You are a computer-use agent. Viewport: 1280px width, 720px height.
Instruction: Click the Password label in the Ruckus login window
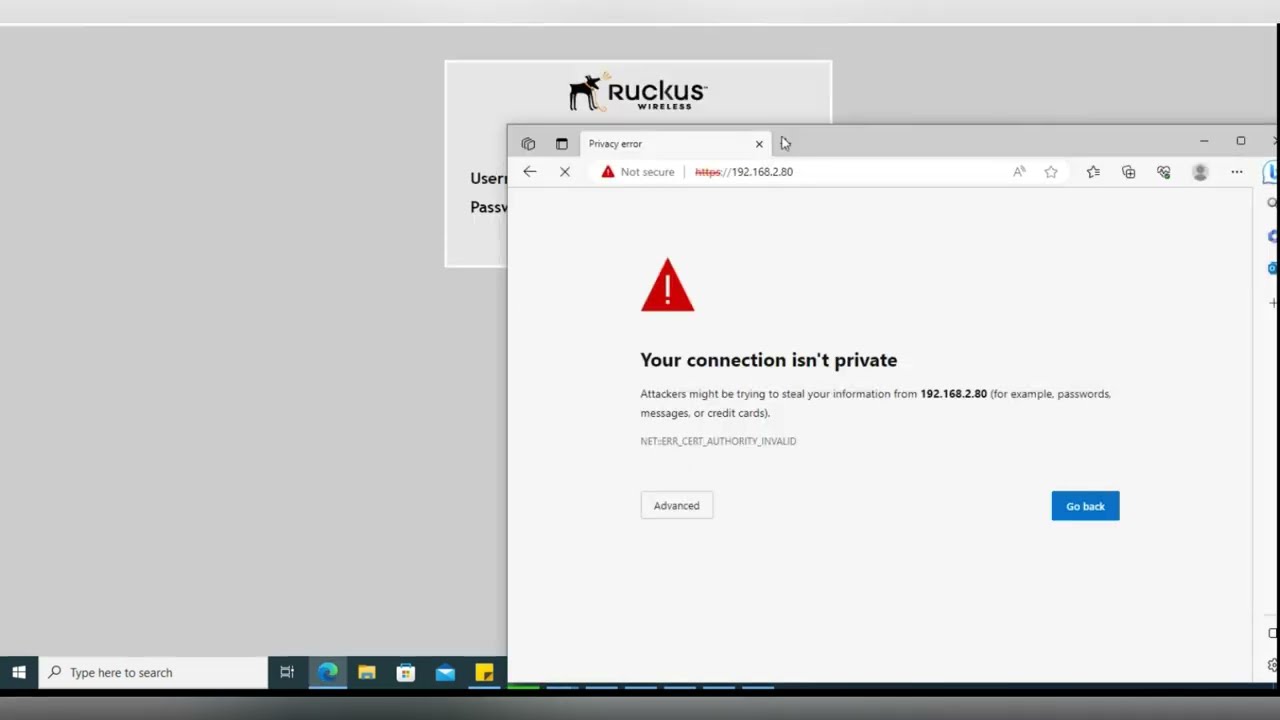[488, 207]
